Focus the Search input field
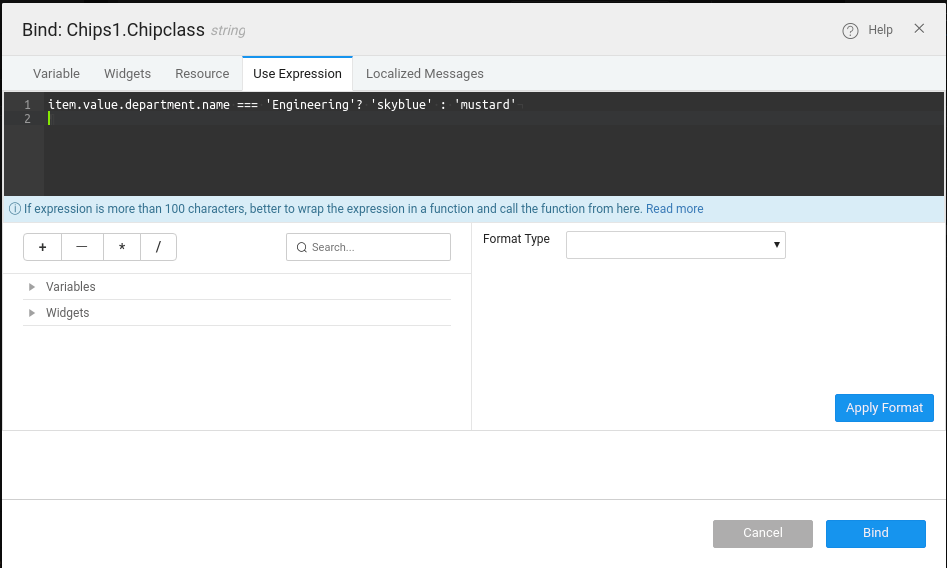Screen dimensions: 947x568 (x=377, y=247)
